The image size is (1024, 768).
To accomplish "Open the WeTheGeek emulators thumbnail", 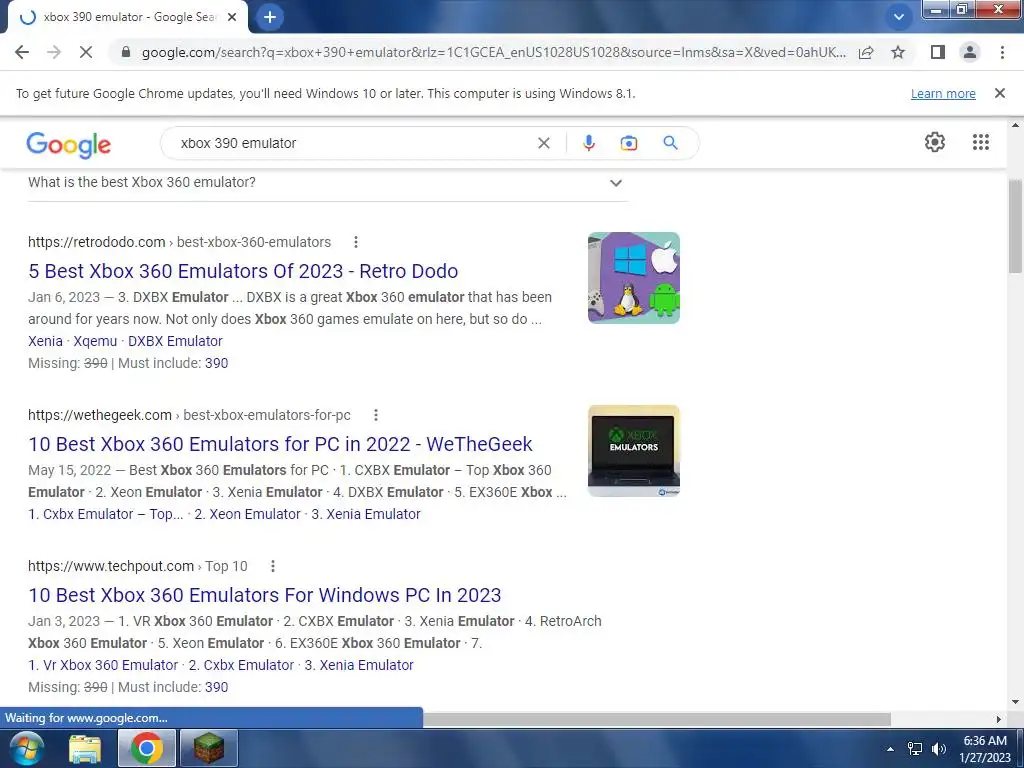I will pyautogui.click(x=633, y=451).
